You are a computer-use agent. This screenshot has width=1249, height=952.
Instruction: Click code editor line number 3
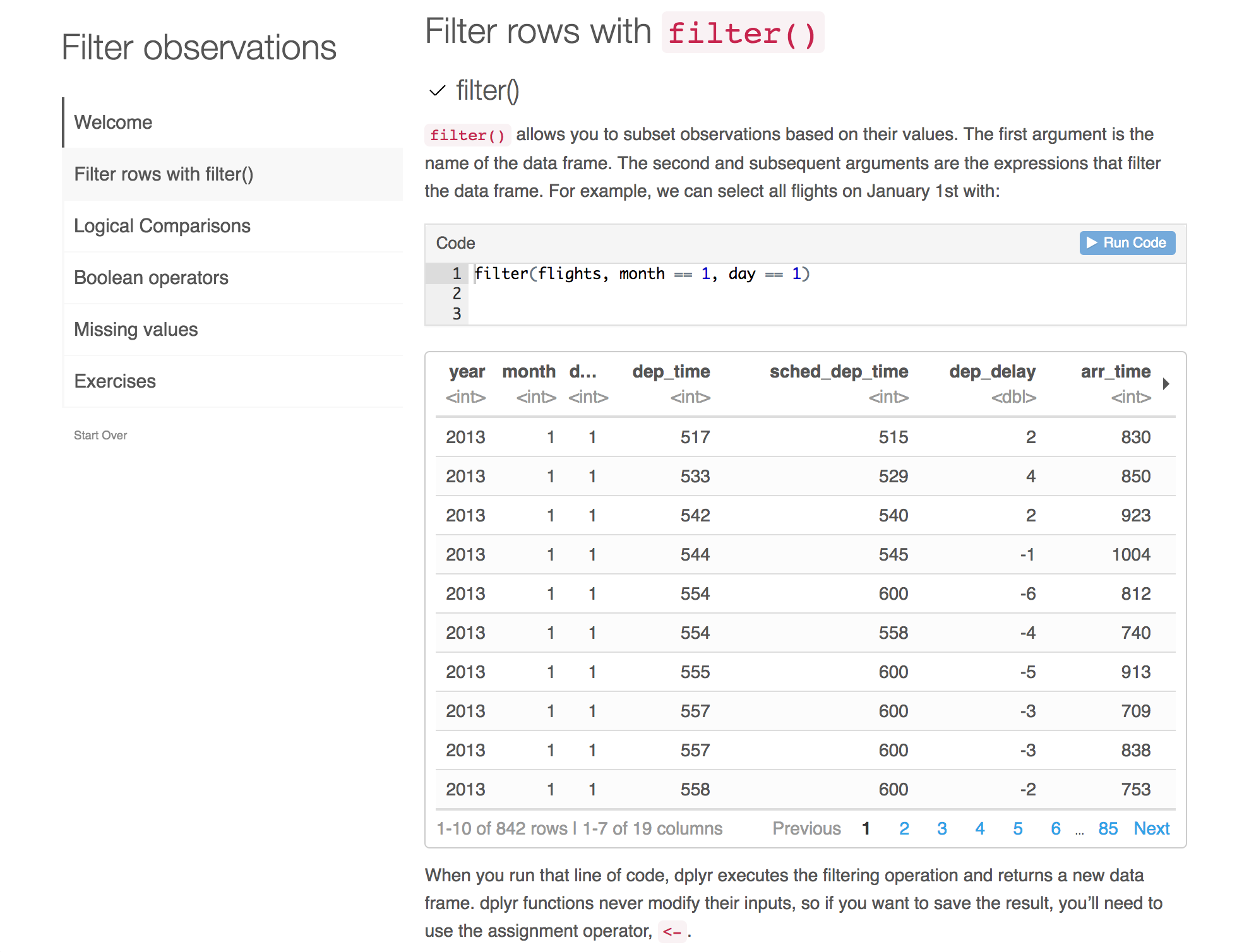coord(457,314)
